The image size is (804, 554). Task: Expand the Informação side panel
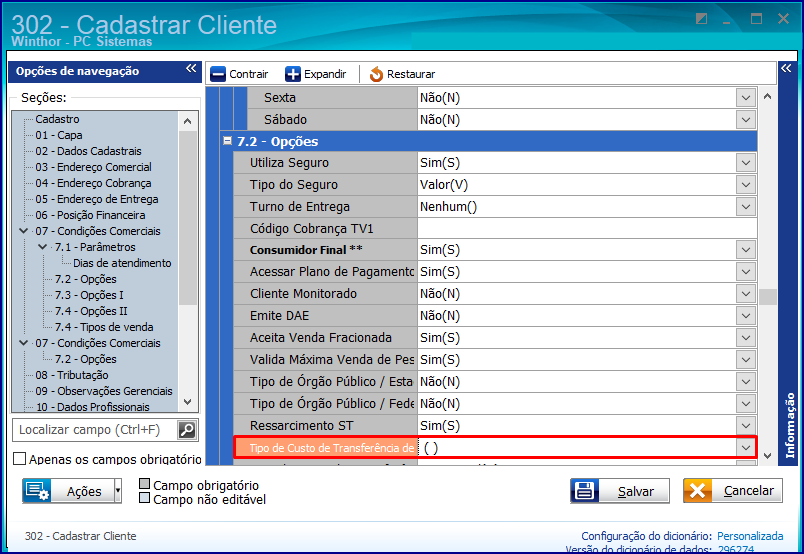pos(786,68)
